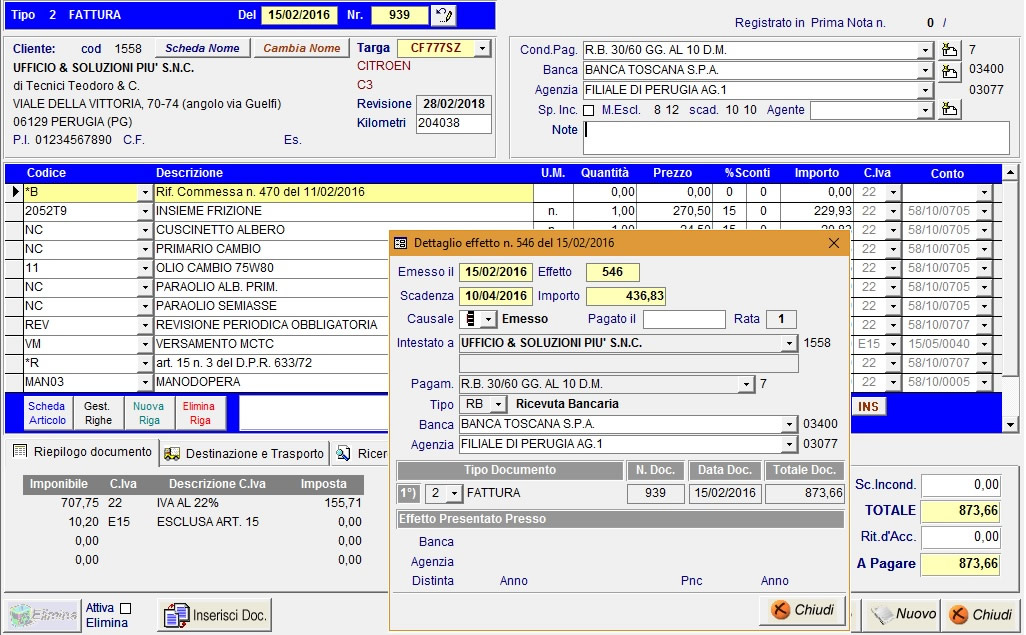
Task: Enable the Attiva Elimina checkbox
Action: click(x=125, y=608)
